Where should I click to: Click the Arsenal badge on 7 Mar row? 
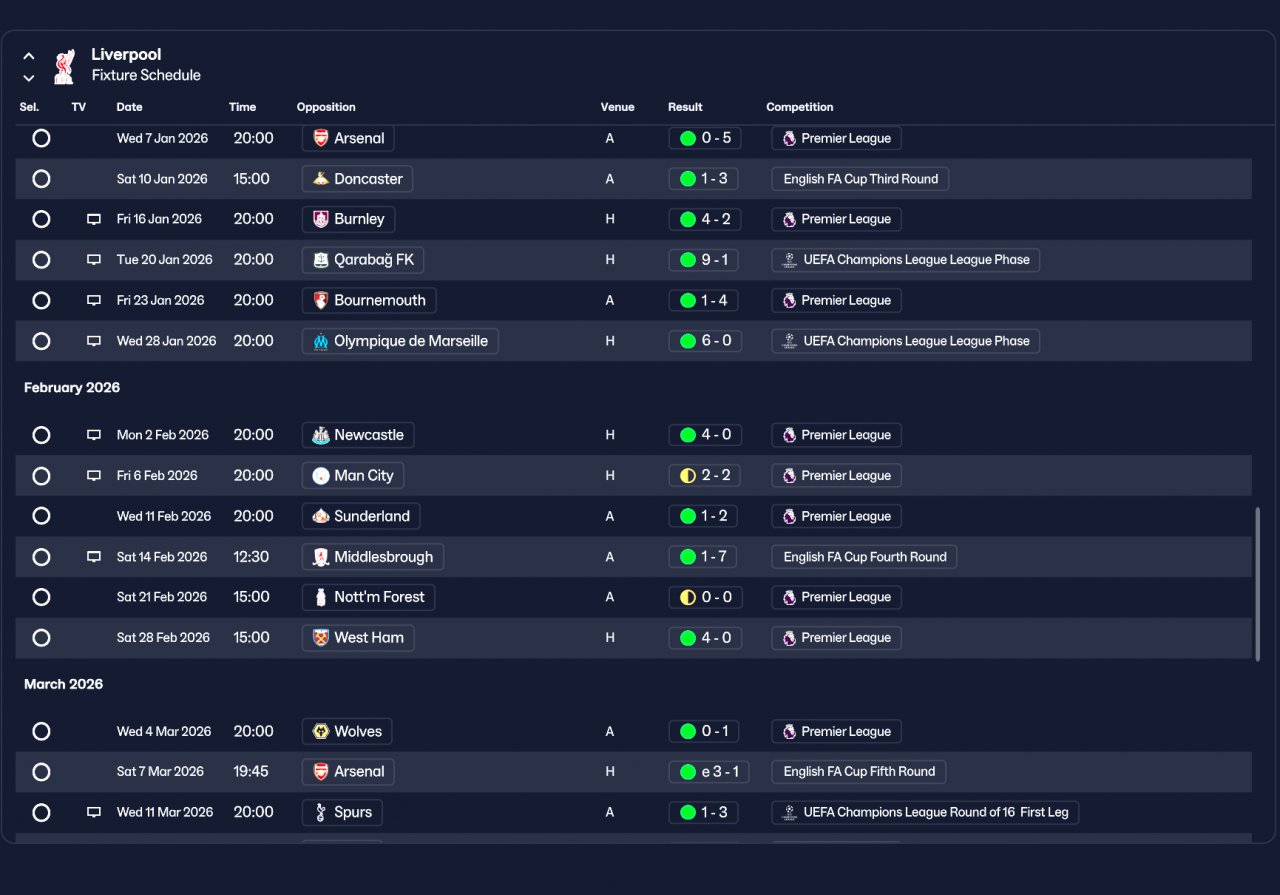321,772
